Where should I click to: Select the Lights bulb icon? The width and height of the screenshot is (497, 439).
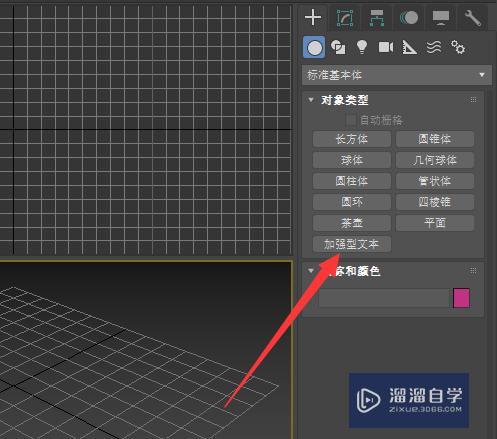pyautogui.click(x=362, y=47)
